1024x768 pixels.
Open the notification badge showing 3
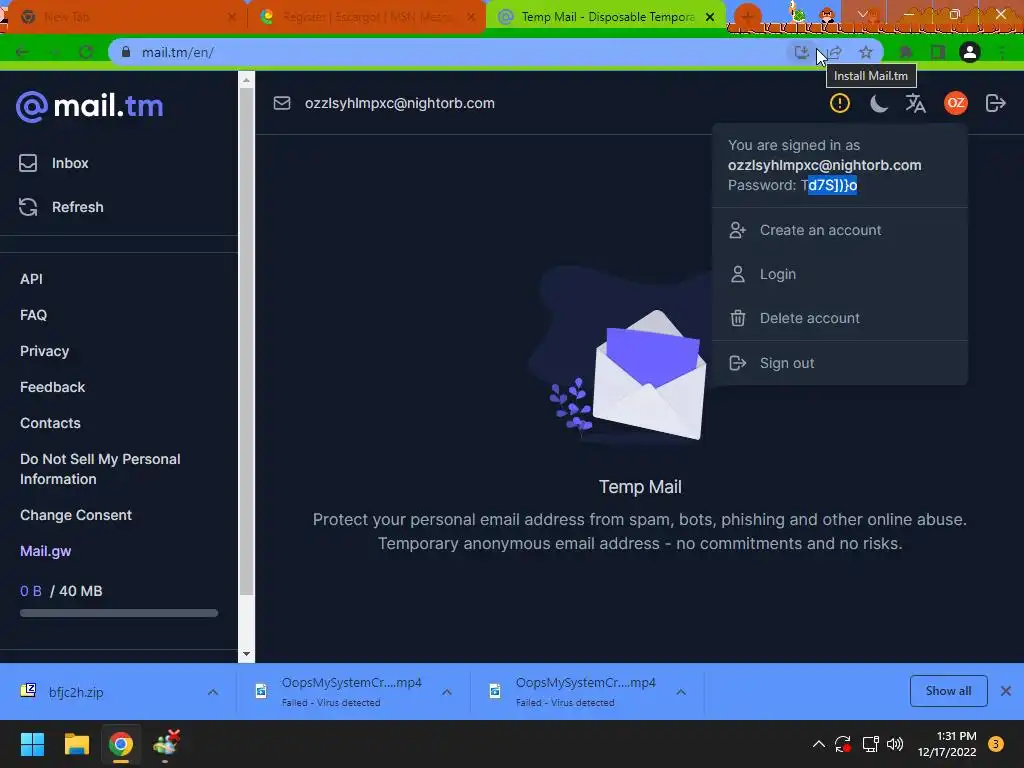click(x=996, y=744)
